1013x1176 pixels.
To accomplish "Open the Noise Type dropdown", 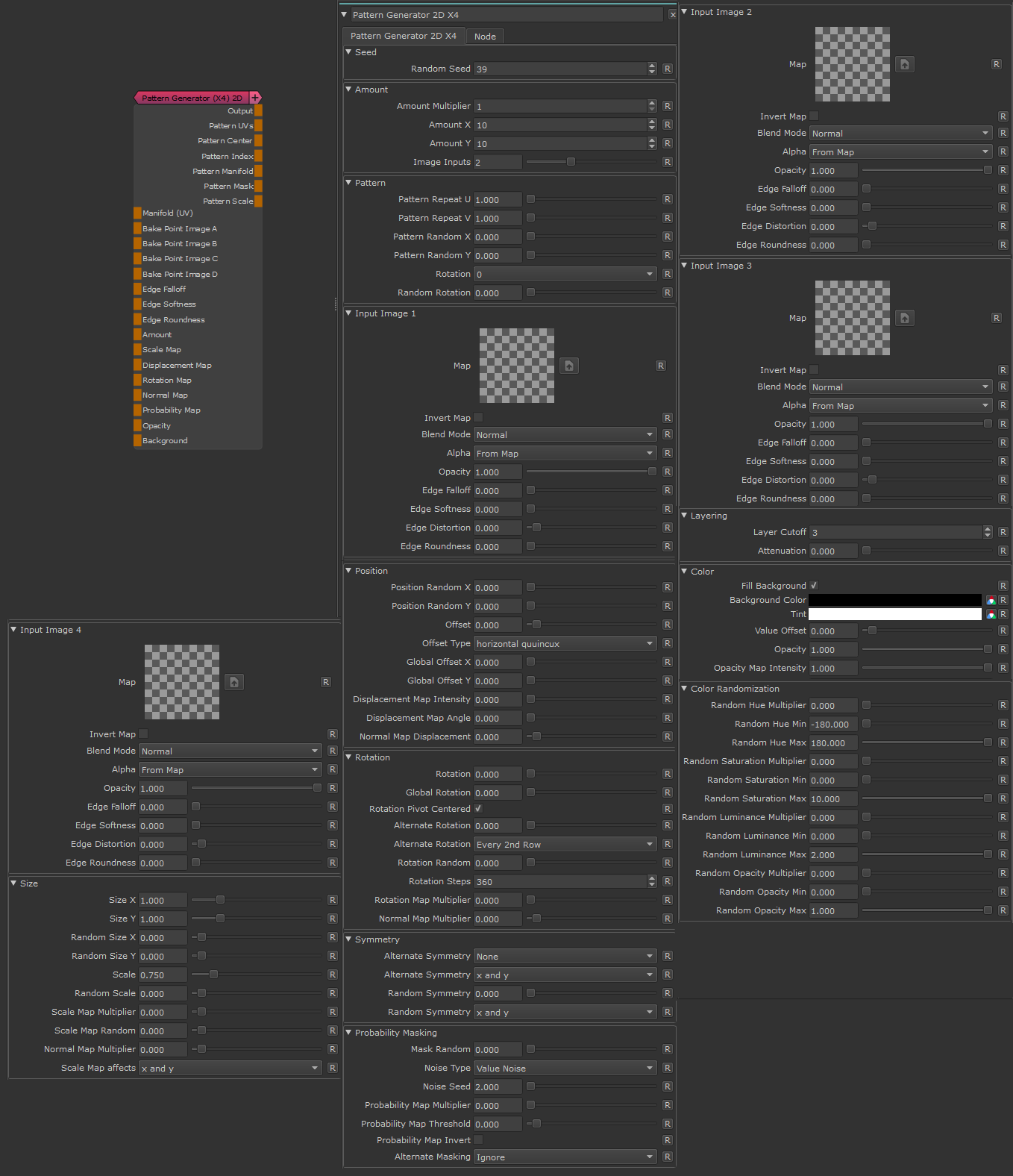I will 565,1069.
